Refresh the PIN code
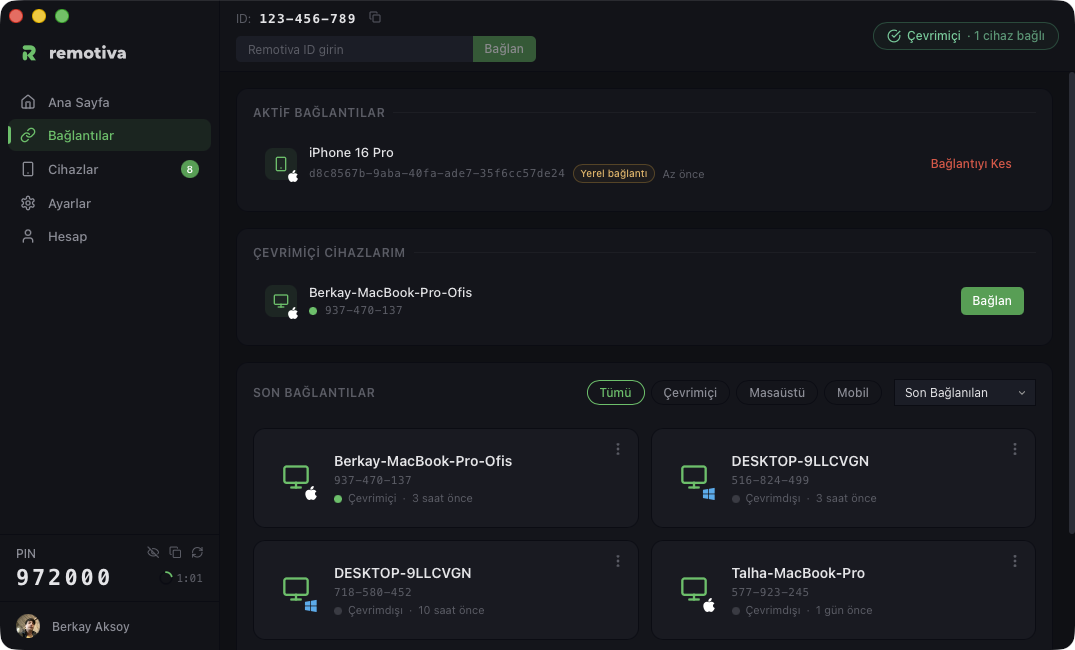The width and height of the screenshot is (1075, 650). click(197, 552)
